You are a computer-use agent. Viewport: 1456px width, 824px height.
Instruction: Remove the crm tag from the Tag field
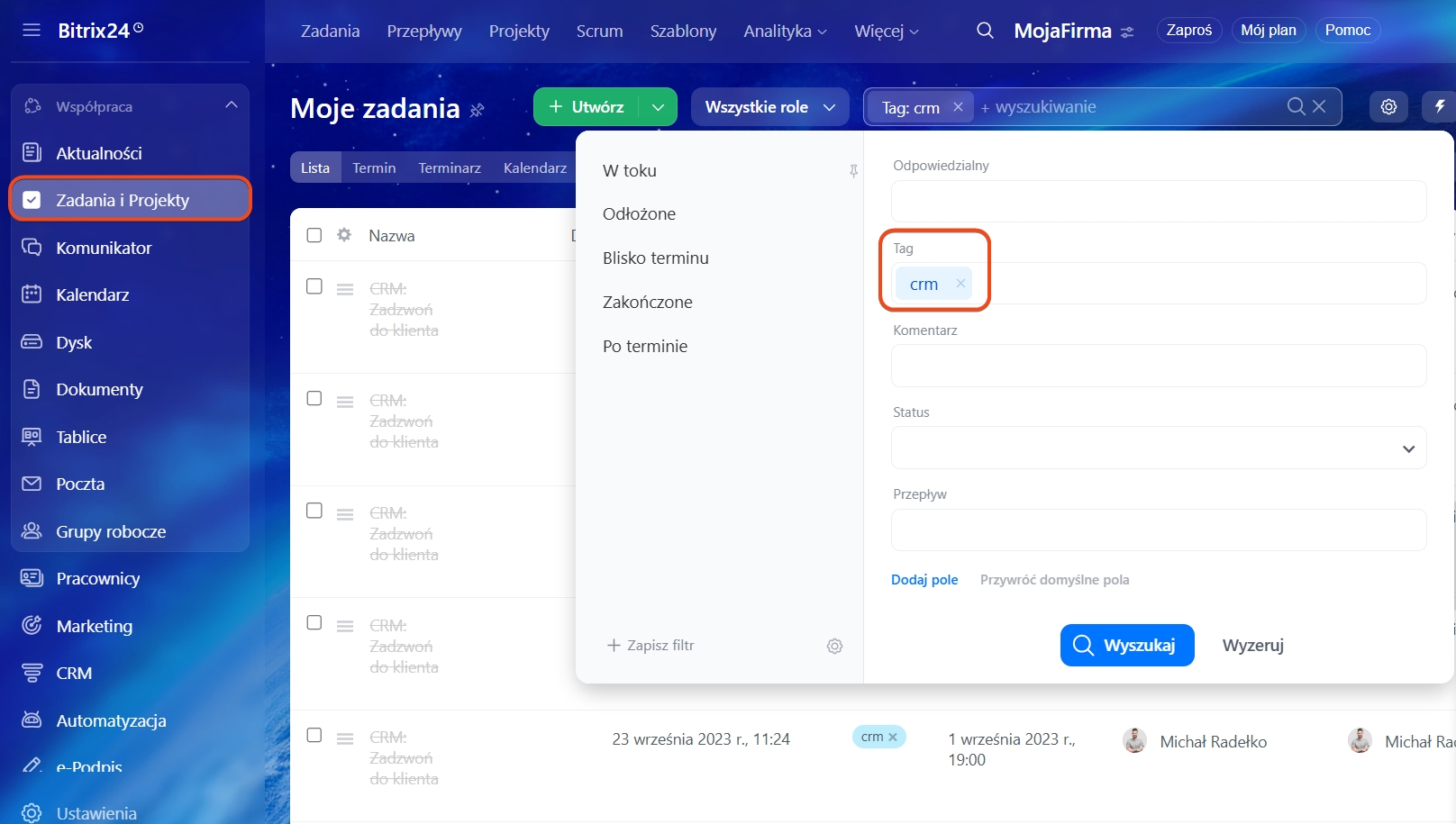960,284
